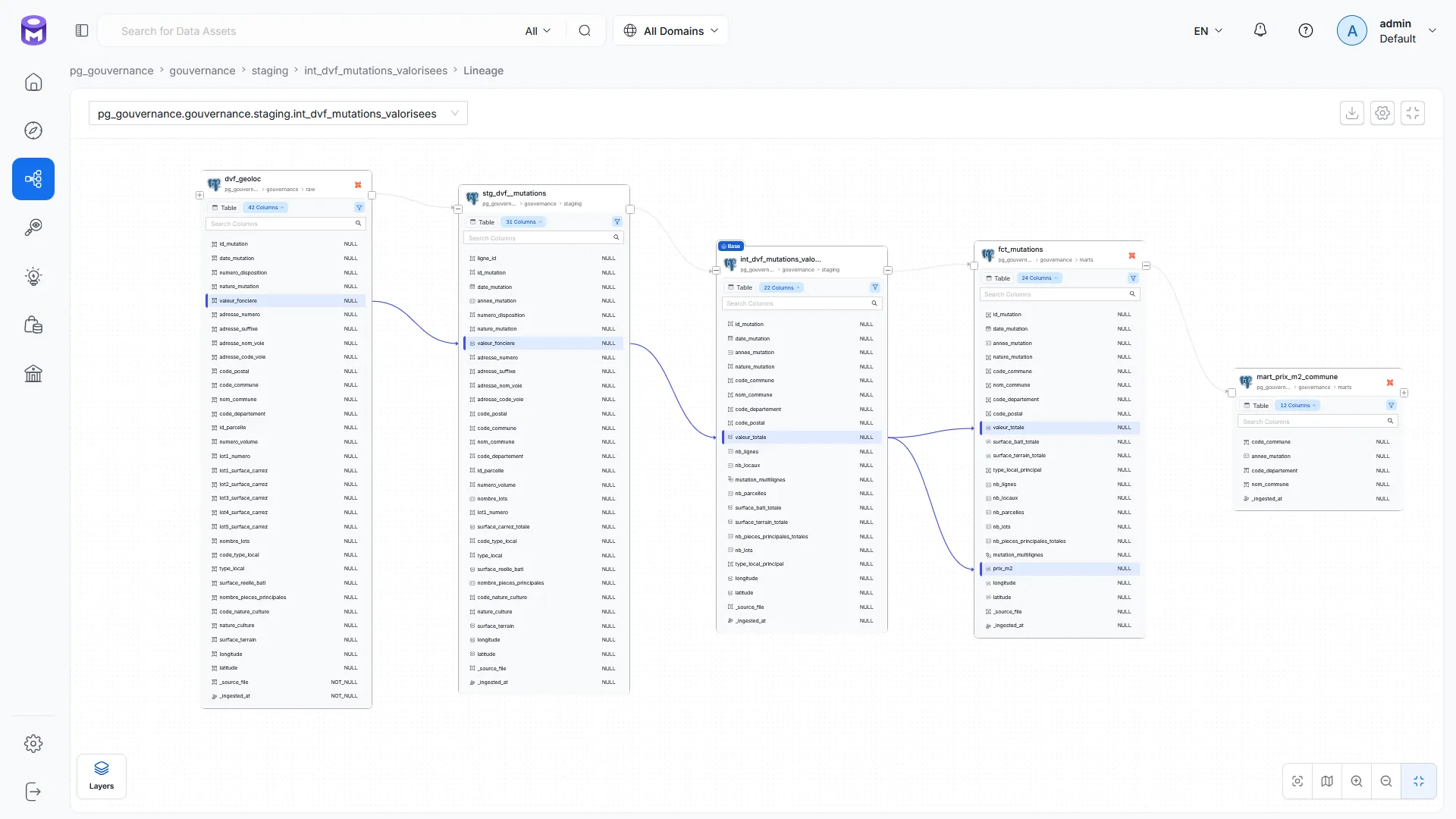Click Search Columns in fct_mutations node
Image resolution: width=1456 pixels, height=819 pixels.
(1059, 294)
